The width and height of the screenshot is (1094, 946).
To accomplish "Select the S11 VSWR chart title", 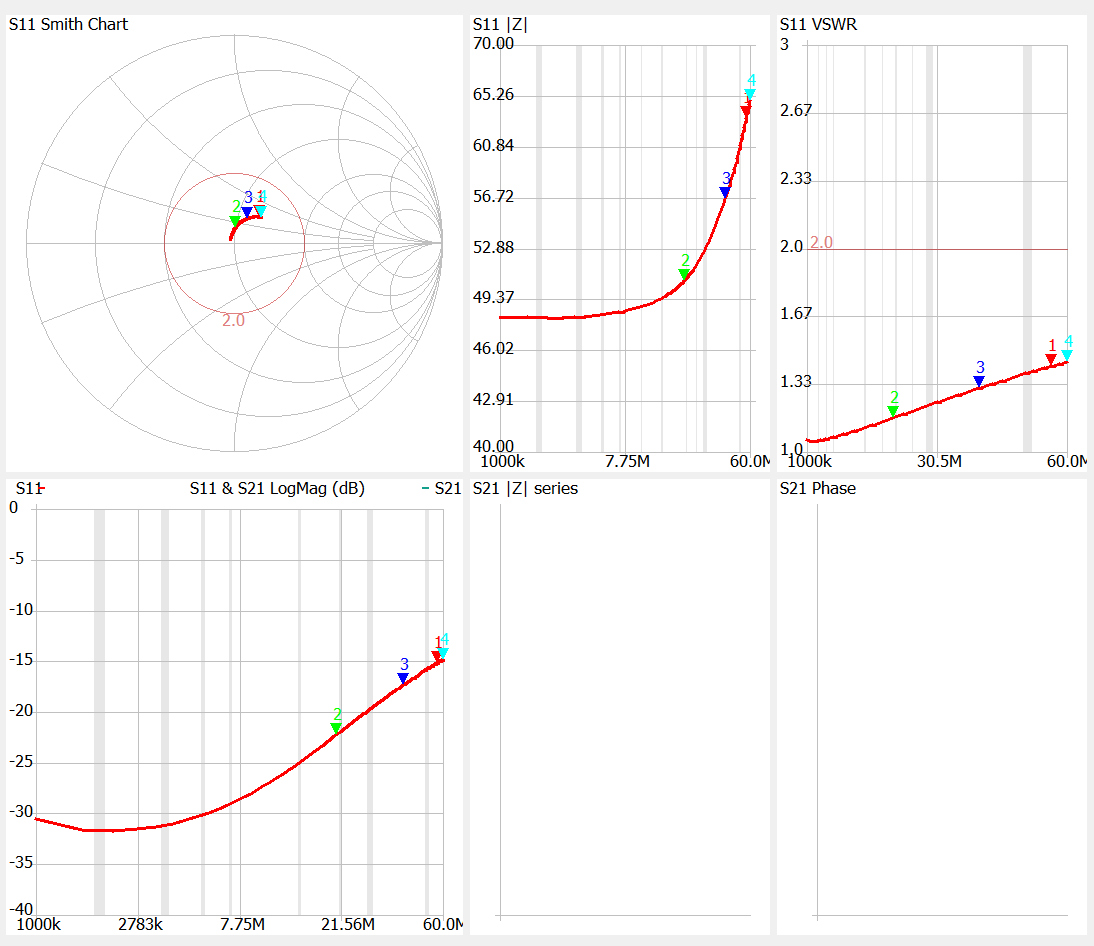I will coord(818,24).
